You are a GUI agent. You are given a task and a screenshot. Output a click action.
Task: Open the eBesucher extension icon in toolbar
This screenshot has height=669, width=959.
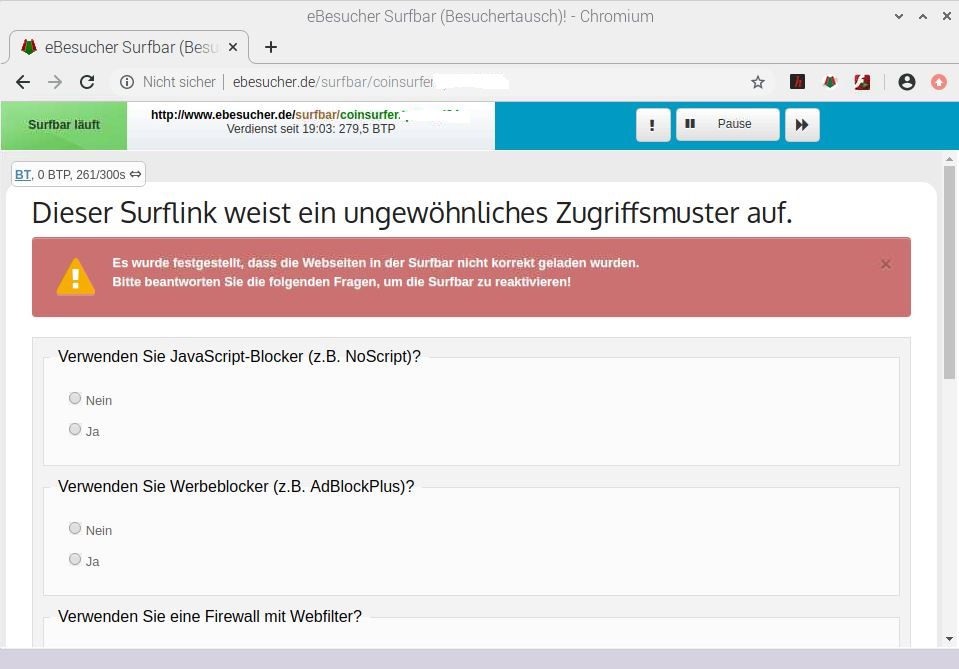tap(830, 82)
